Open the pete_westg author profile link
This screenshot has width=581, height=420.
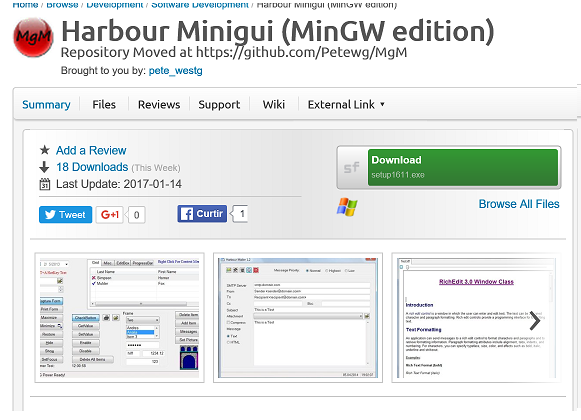click(x=176, y=70)
